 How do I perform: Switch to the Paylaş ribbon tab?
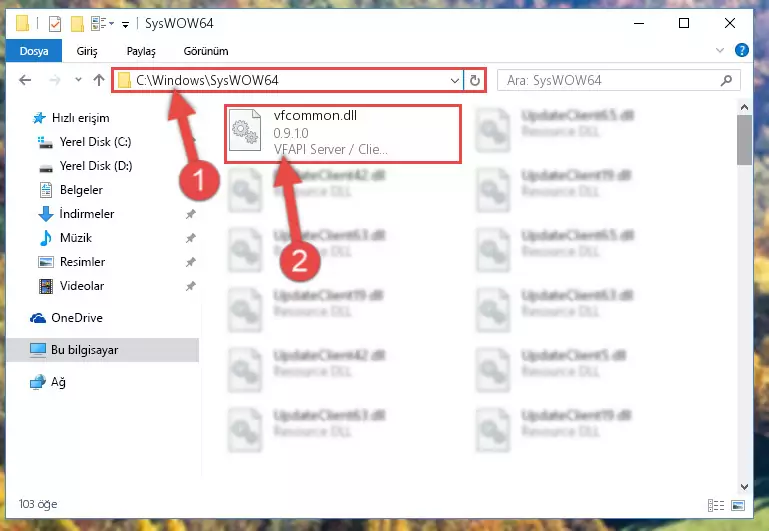pos(141,51)
